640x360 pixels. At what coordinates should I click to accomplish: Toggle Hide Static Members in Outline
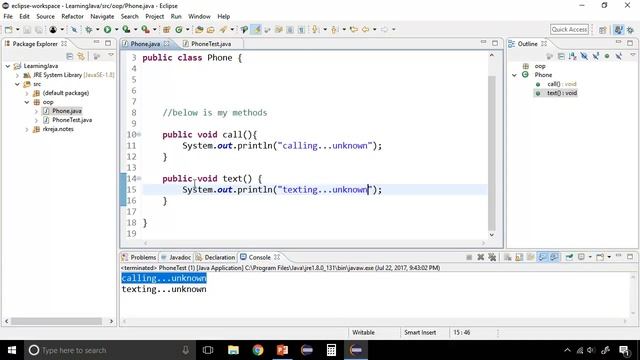[x=596, y=56]
